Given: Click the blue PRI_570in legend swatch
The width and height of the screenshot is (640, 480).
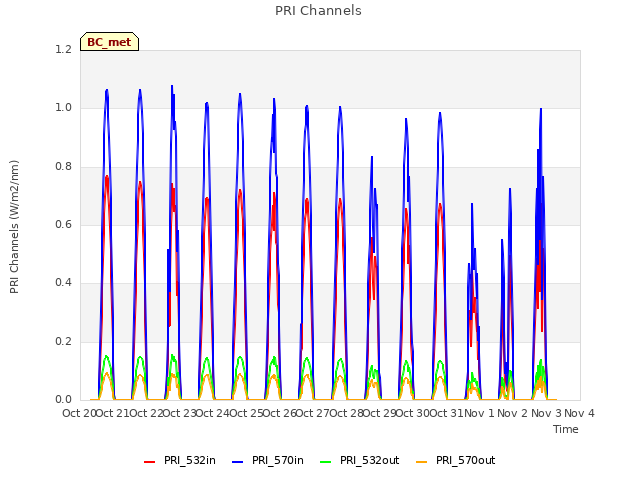Looking at the screenshot, I should pyautogui.click(x=238, y=462).
